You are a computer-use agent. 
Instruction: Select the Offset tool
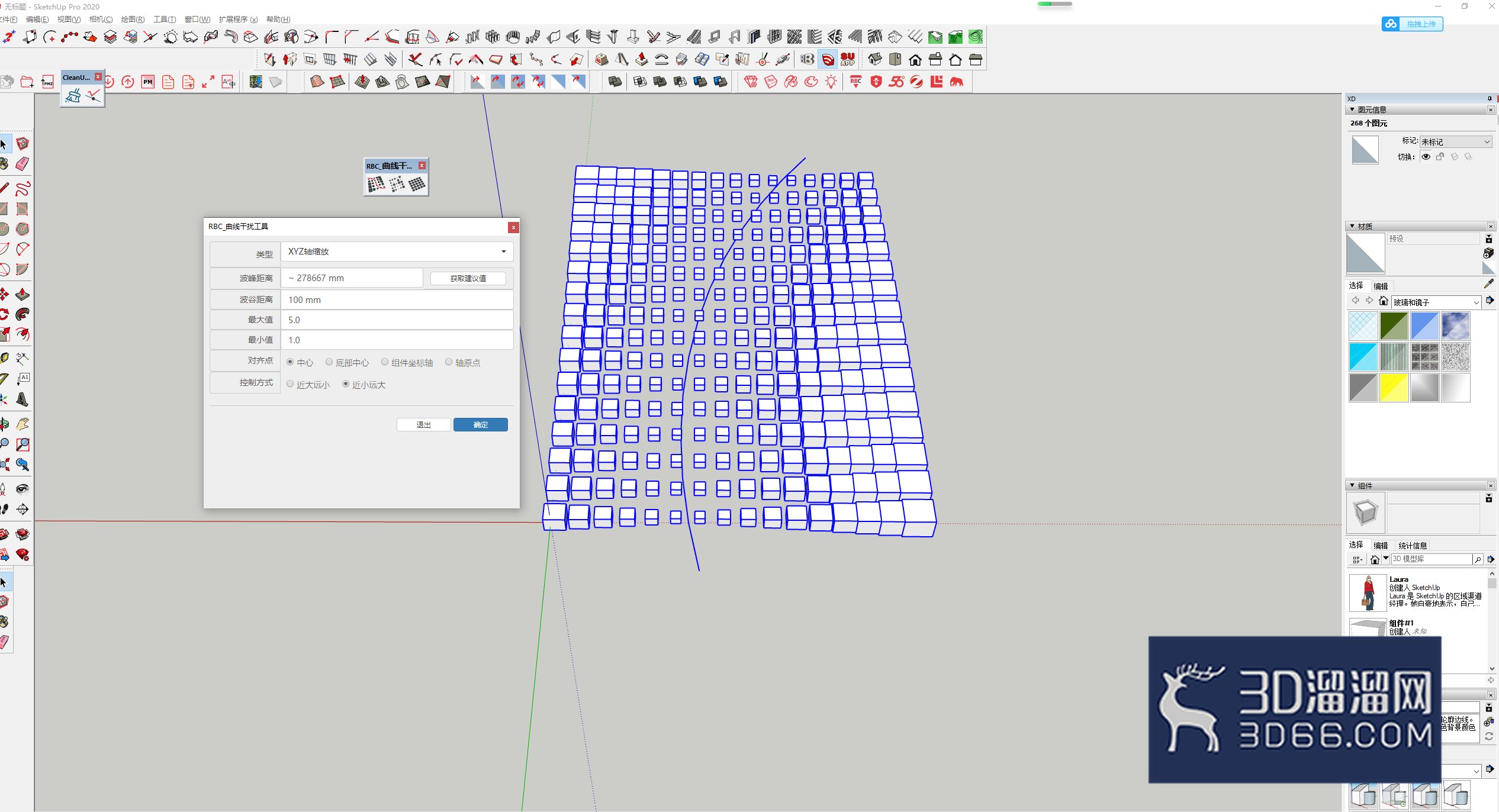click(x=22, y=334)
